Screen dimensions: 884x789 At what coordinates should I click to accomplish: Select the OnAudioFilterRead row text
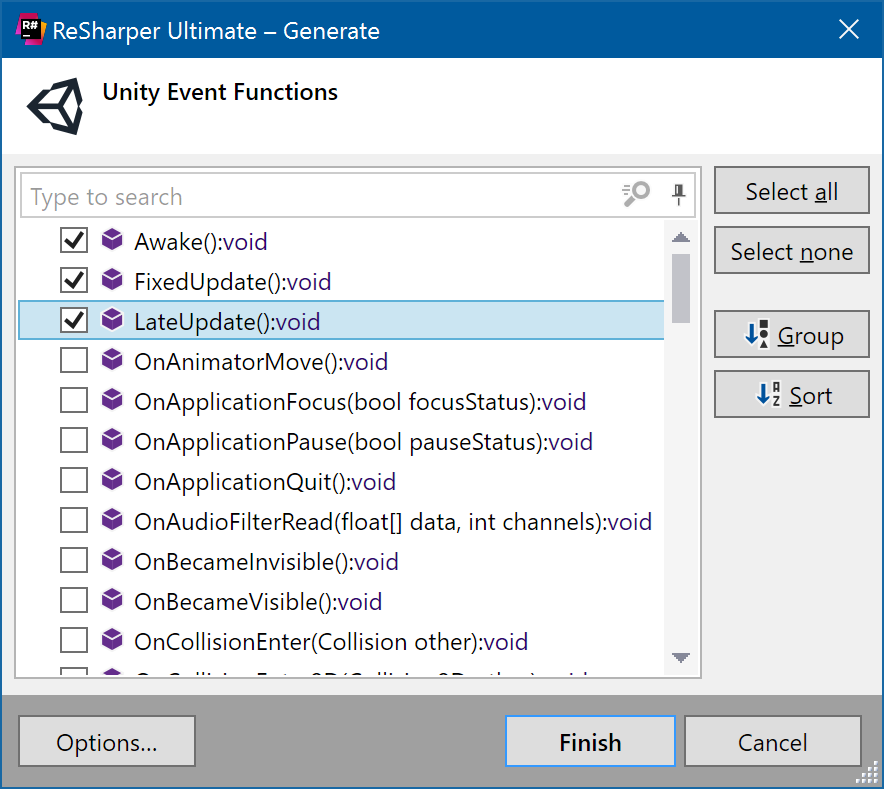[x=393, y=522]
